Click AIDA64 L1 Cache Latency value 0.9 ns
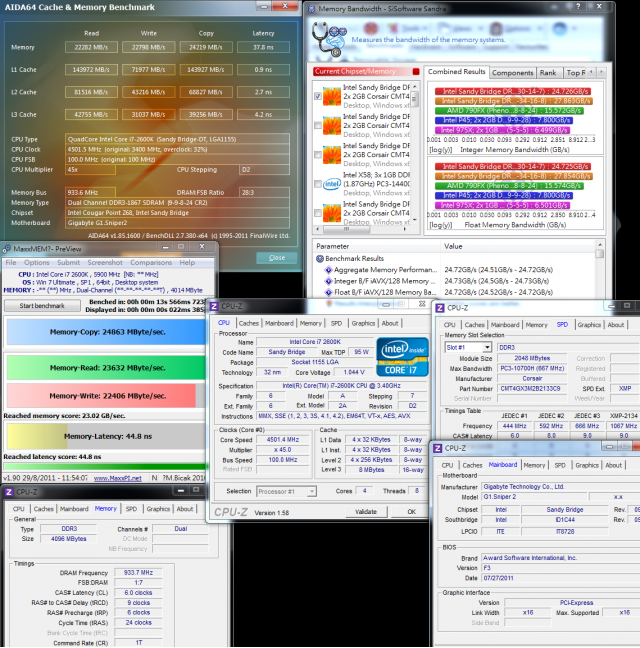This screenshot has width=640, height=648. (263, 69)
